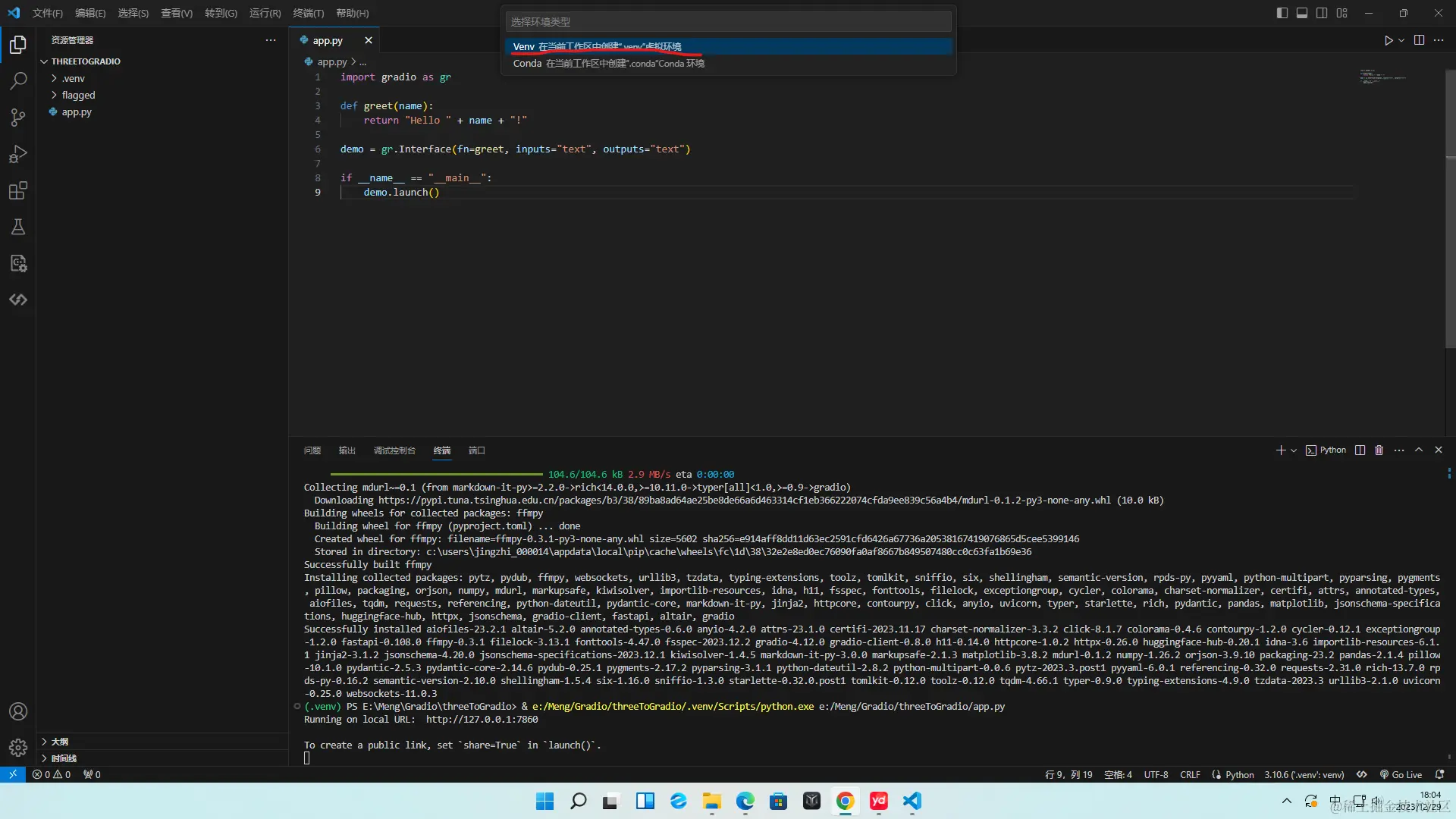Expand the flagged folder

pyautogui.click(x=78, y=95)
